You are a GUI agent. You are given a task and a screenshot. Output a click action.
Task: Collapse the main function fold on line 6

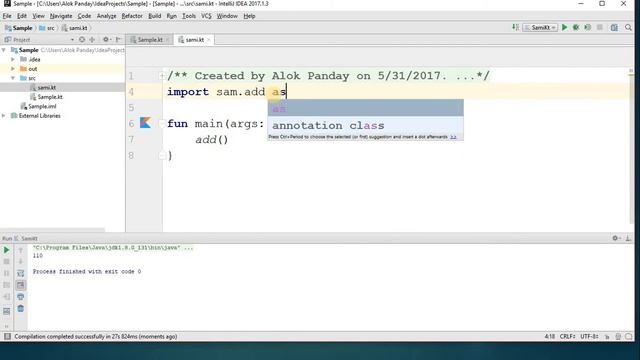pos(162,123)
